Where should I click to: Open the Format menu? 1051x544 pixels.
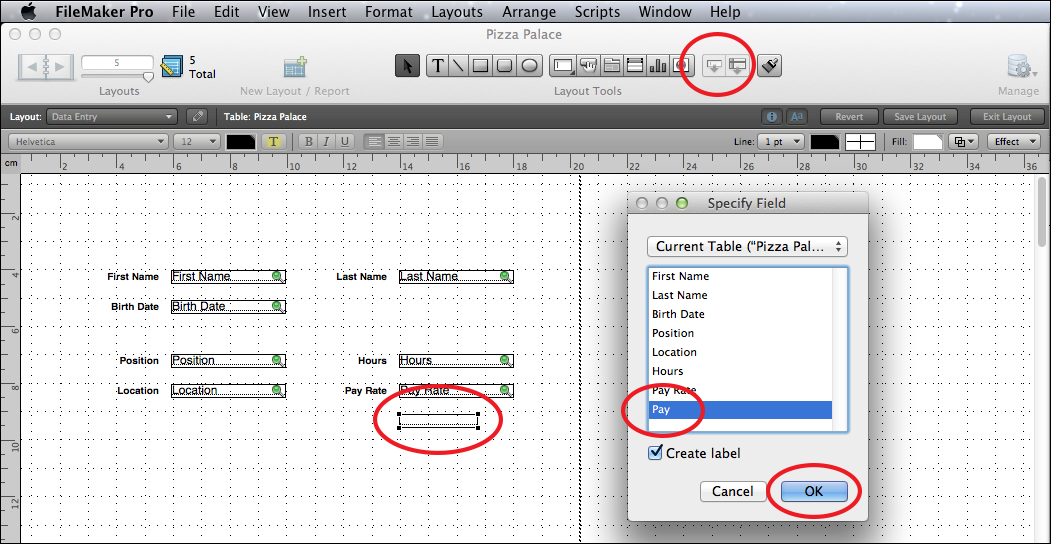(389, 11)
